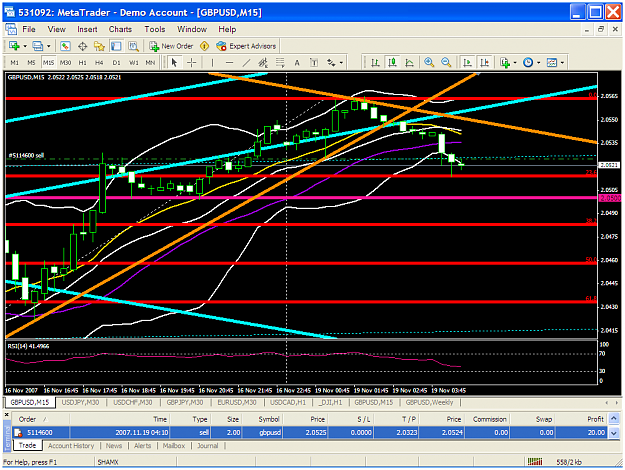This screenshot has width=625, height=470.
Task: Open the Insert menu
Action: click(87, 29)
